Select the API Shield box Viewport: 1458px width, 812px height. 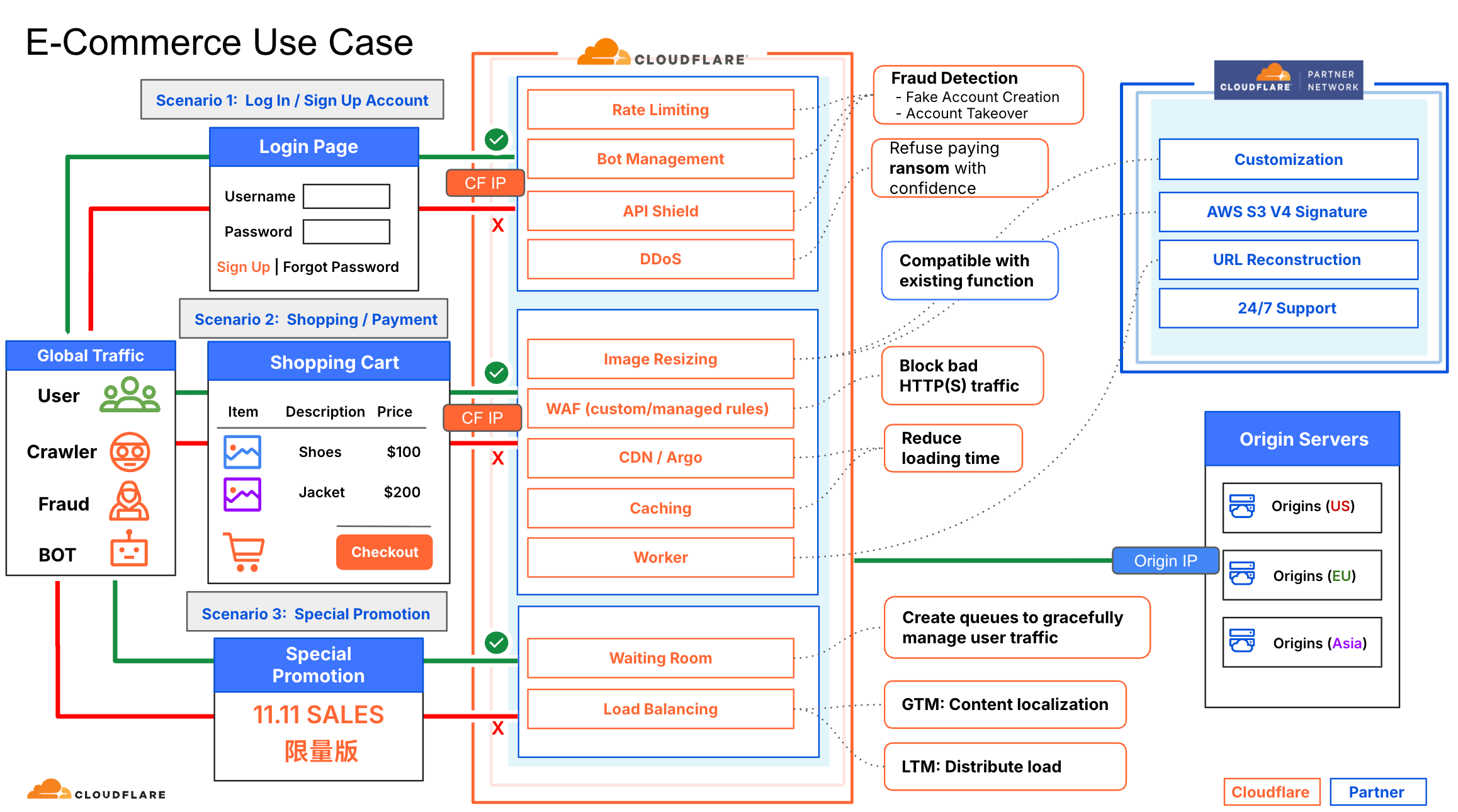[660, 211]
